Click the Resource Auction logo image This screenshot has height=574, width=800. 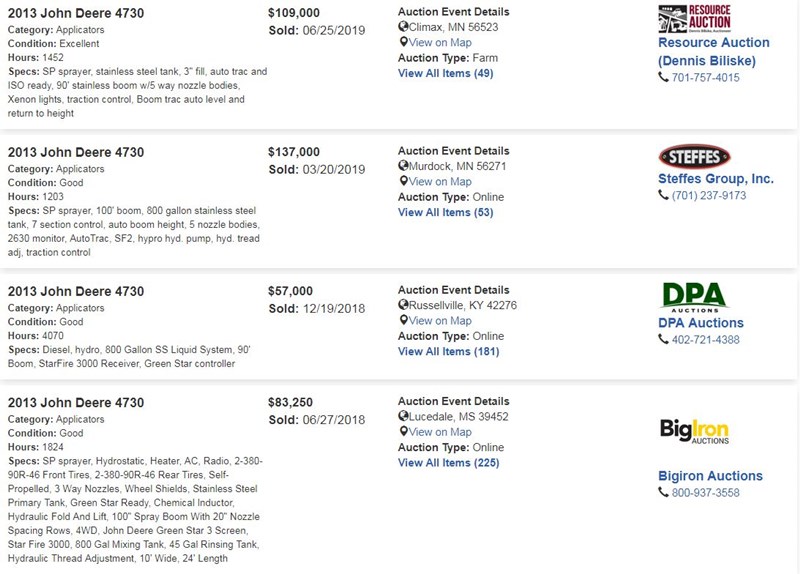coord(694,19)
